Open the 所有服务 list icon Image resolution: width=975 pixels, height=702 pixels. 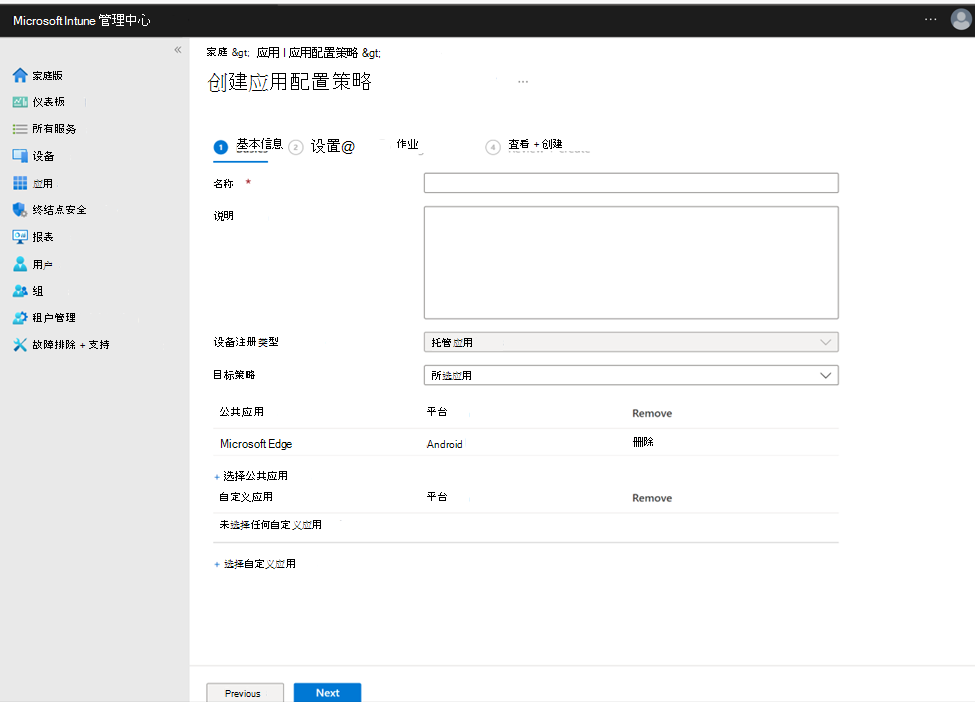tap(20, 129)
